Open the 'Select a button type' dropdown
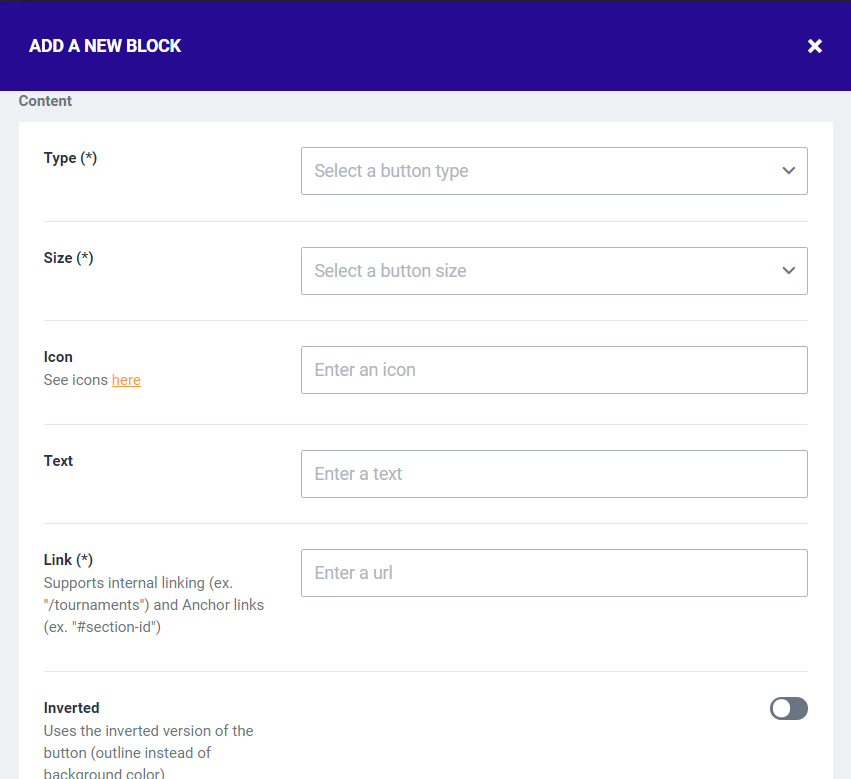Screen dimensions: 851x779 coord(540,171)
